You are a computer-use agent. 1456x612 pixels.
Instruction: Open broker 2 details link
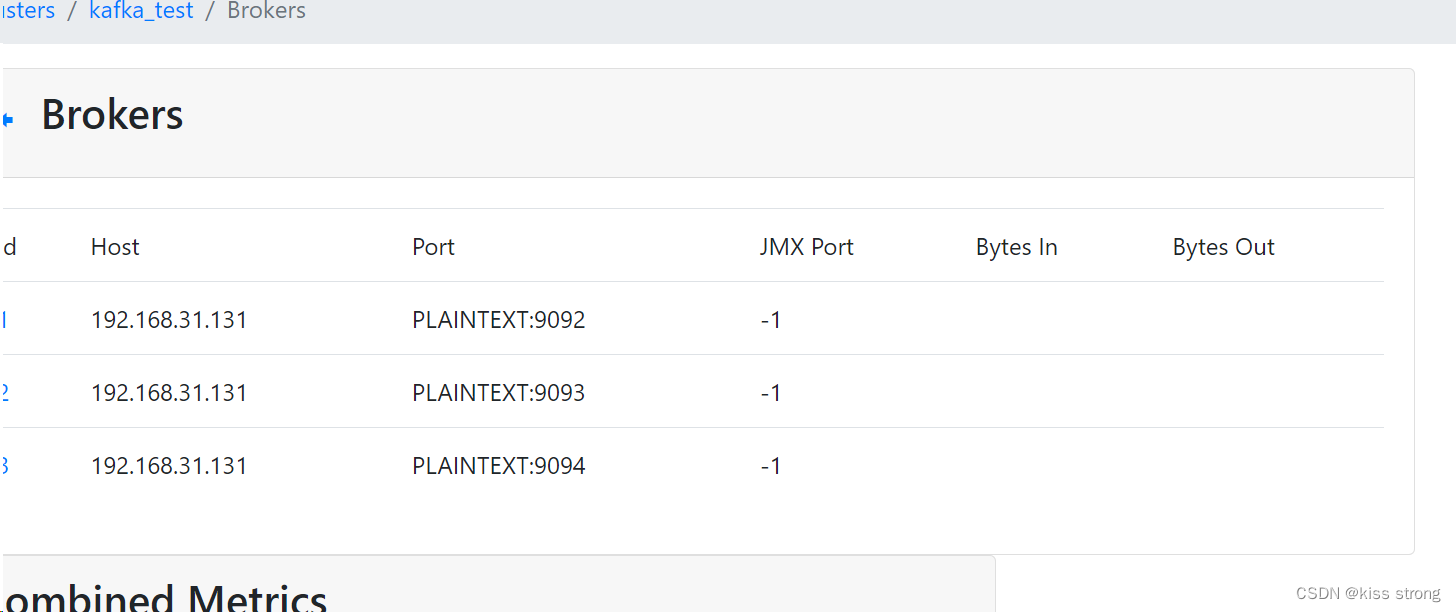3,392
